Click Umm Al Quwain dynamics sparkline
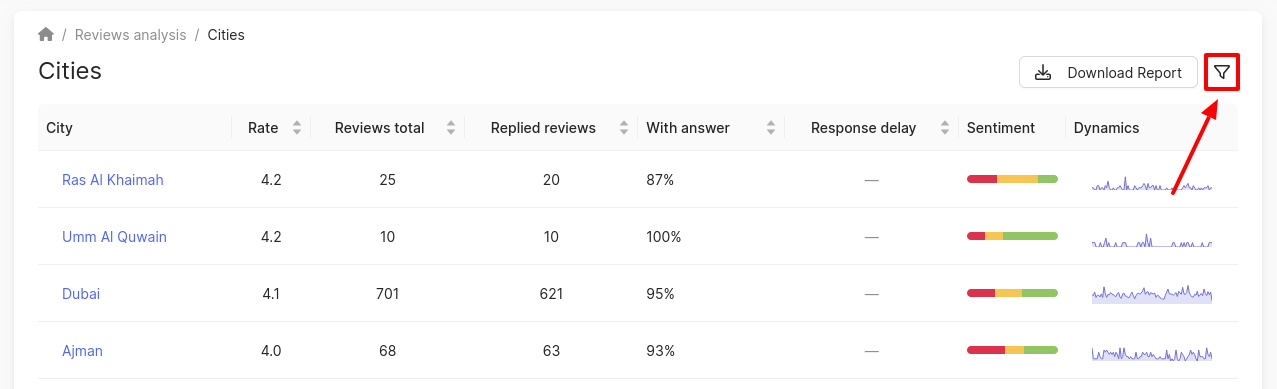The image size is (1277, 389). (x=1152, y=240)
